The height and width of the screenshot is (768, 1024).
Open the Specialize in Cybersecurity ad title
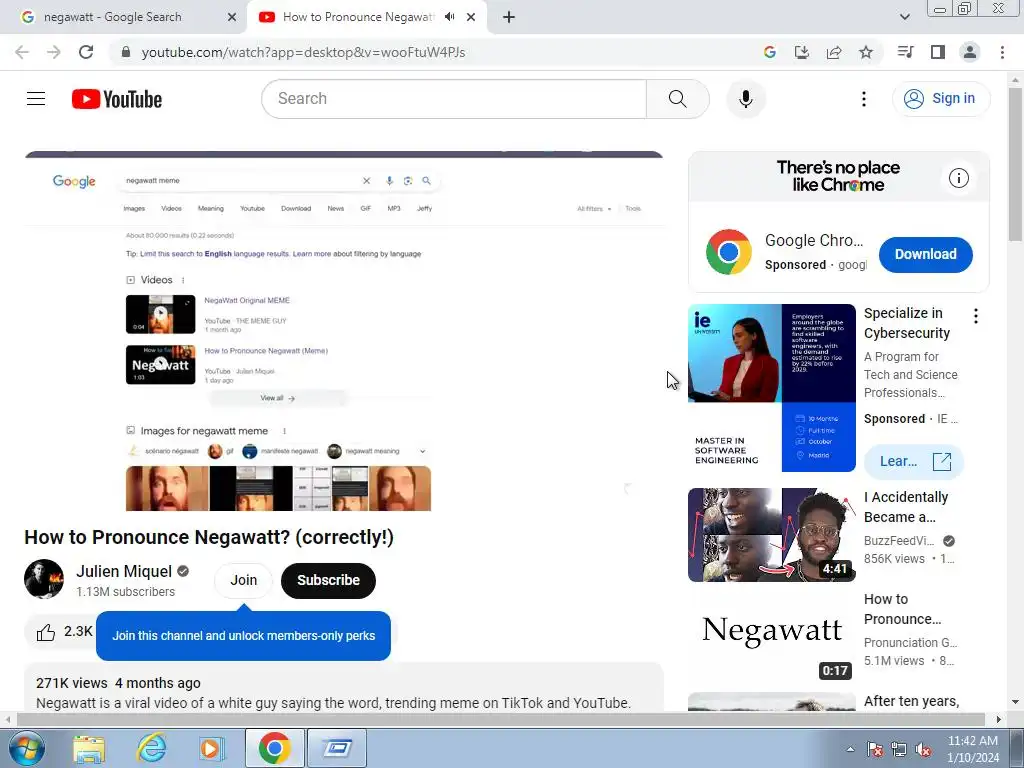point(906,323)
